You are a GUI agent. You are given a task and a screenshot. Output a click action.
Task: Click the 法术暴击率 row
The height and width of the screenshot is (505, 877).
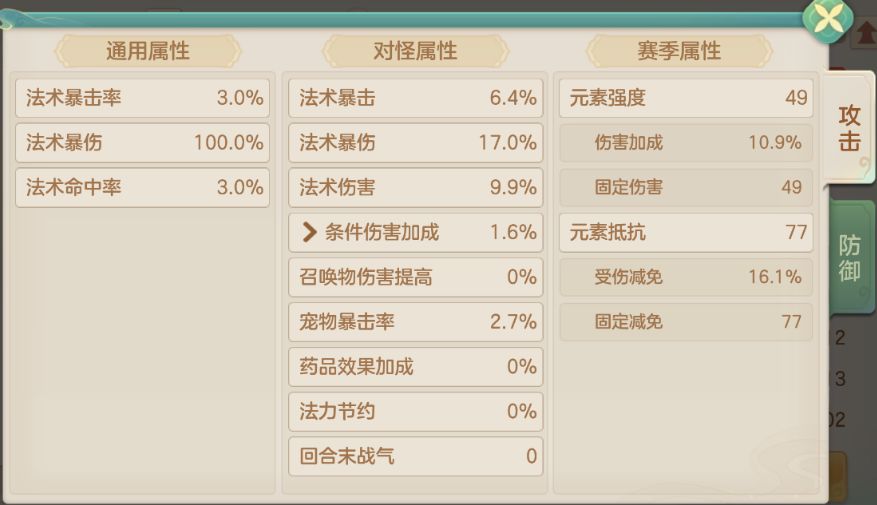pos(143,98)
